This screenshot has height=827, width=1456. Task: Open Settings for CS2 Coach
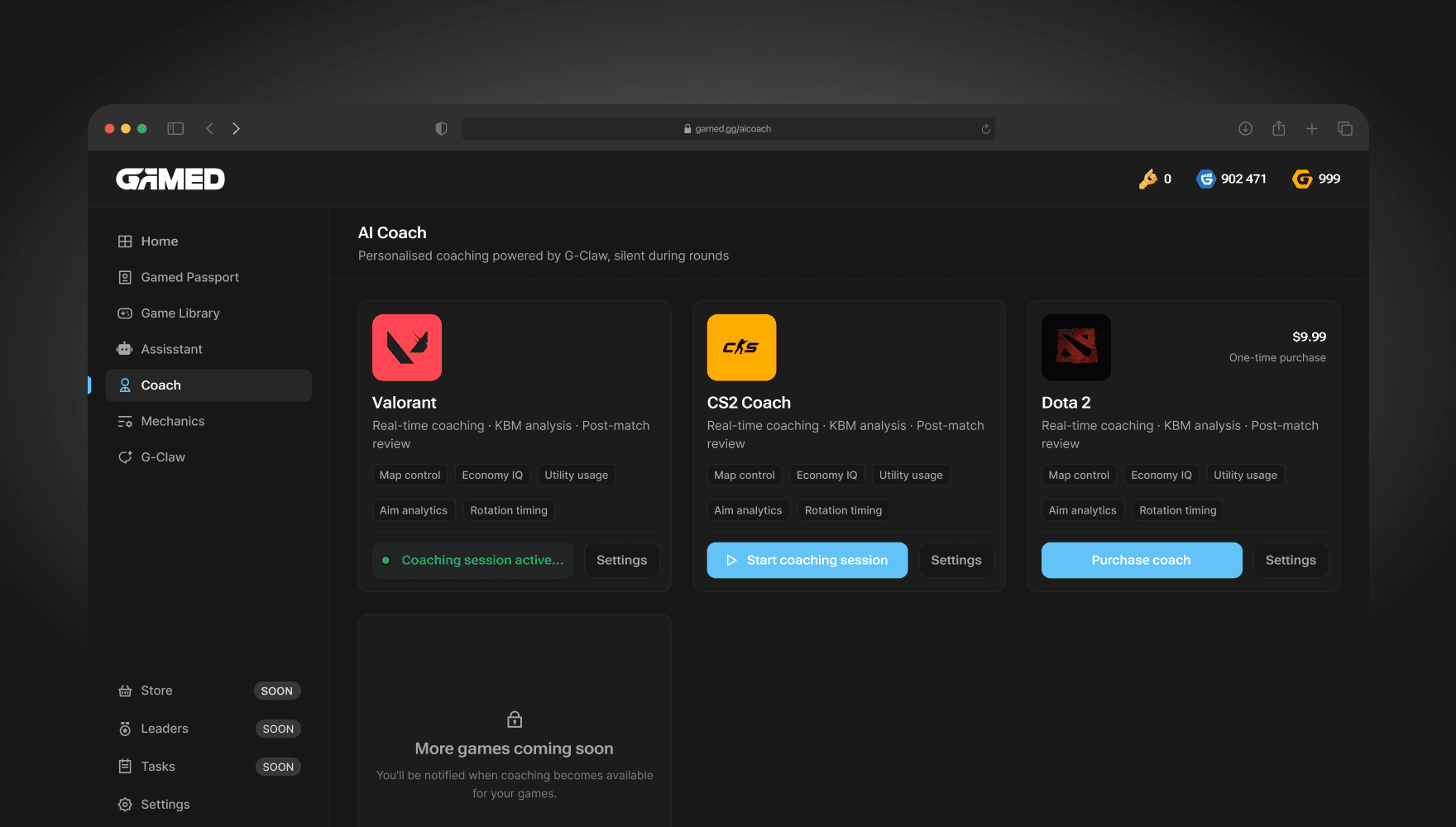(x=956, y=561)
